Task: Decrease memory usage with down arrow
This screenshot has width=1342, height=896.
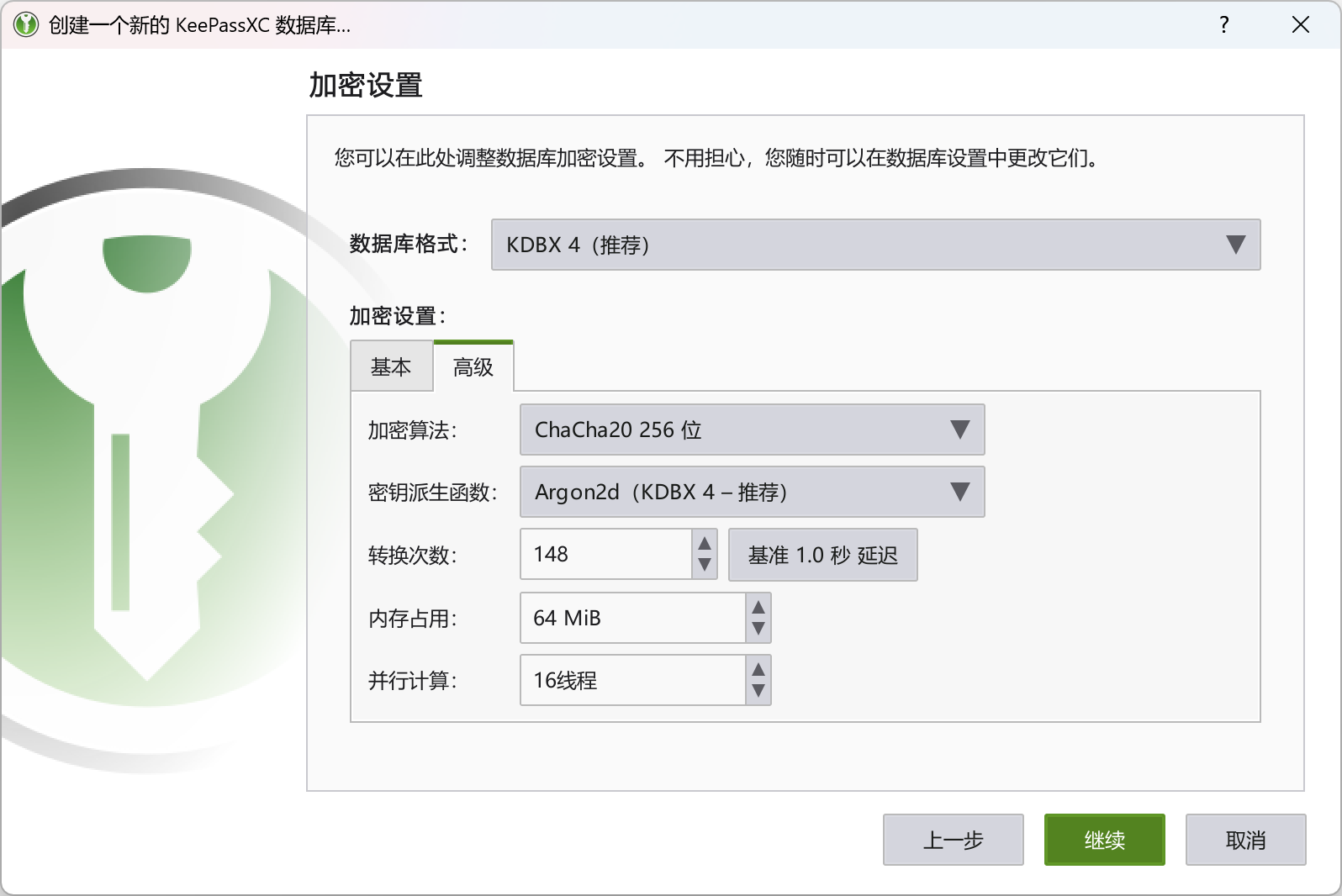Action: coord(758,630)
